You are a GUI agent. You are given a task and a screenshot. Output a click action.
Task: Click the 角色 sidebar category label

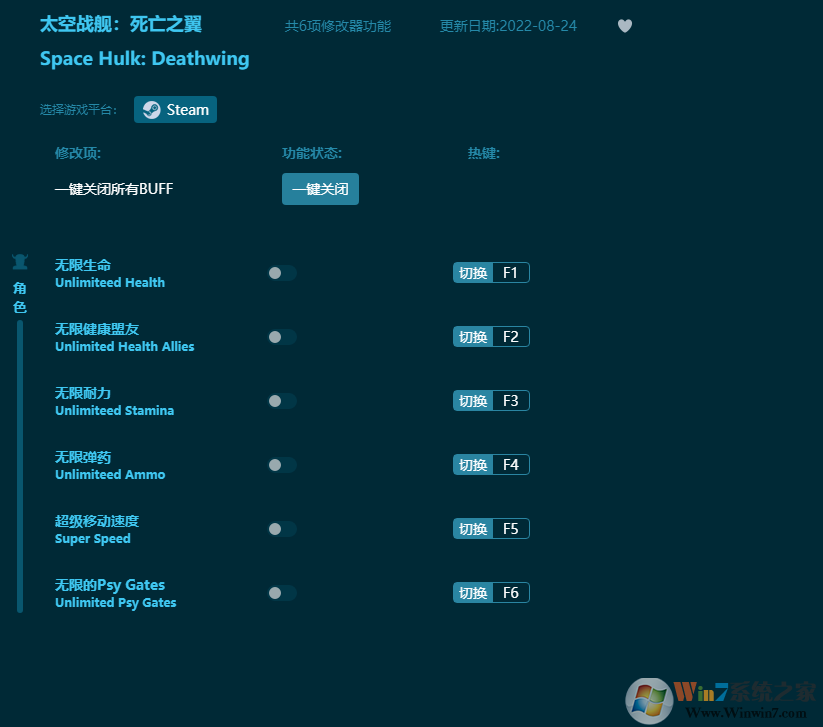[20, 298]
